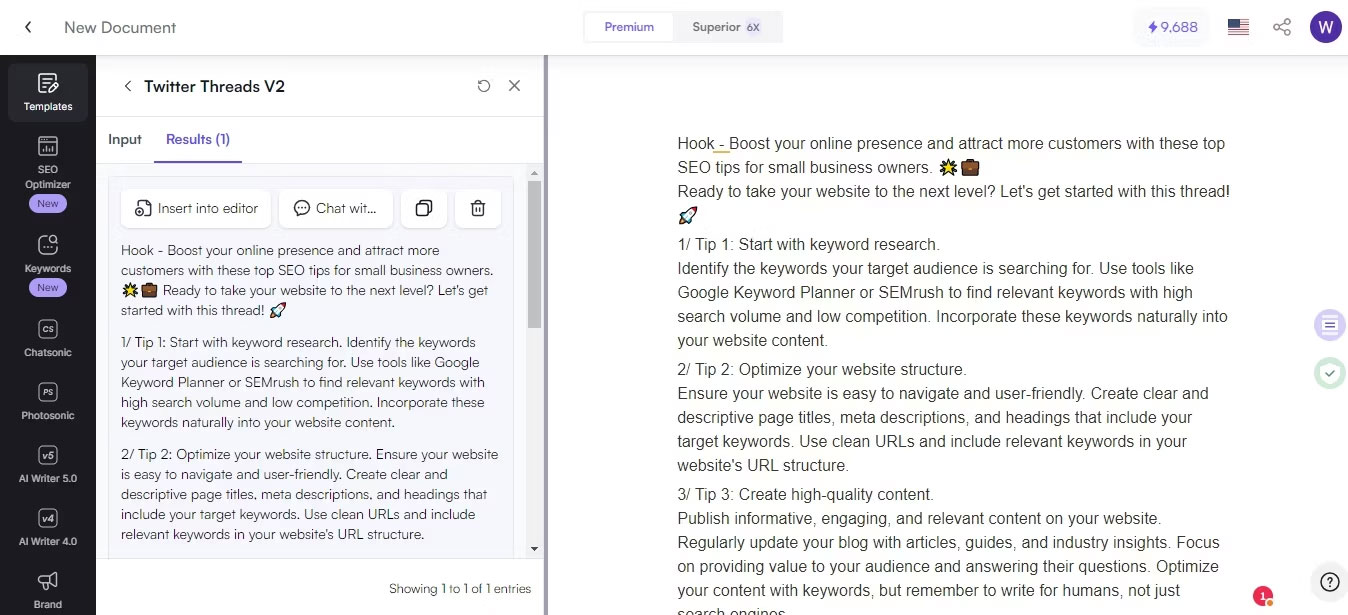1348x615 pixels.
Task: Select the Premium quality mode
Action: [x=629, y=27]
